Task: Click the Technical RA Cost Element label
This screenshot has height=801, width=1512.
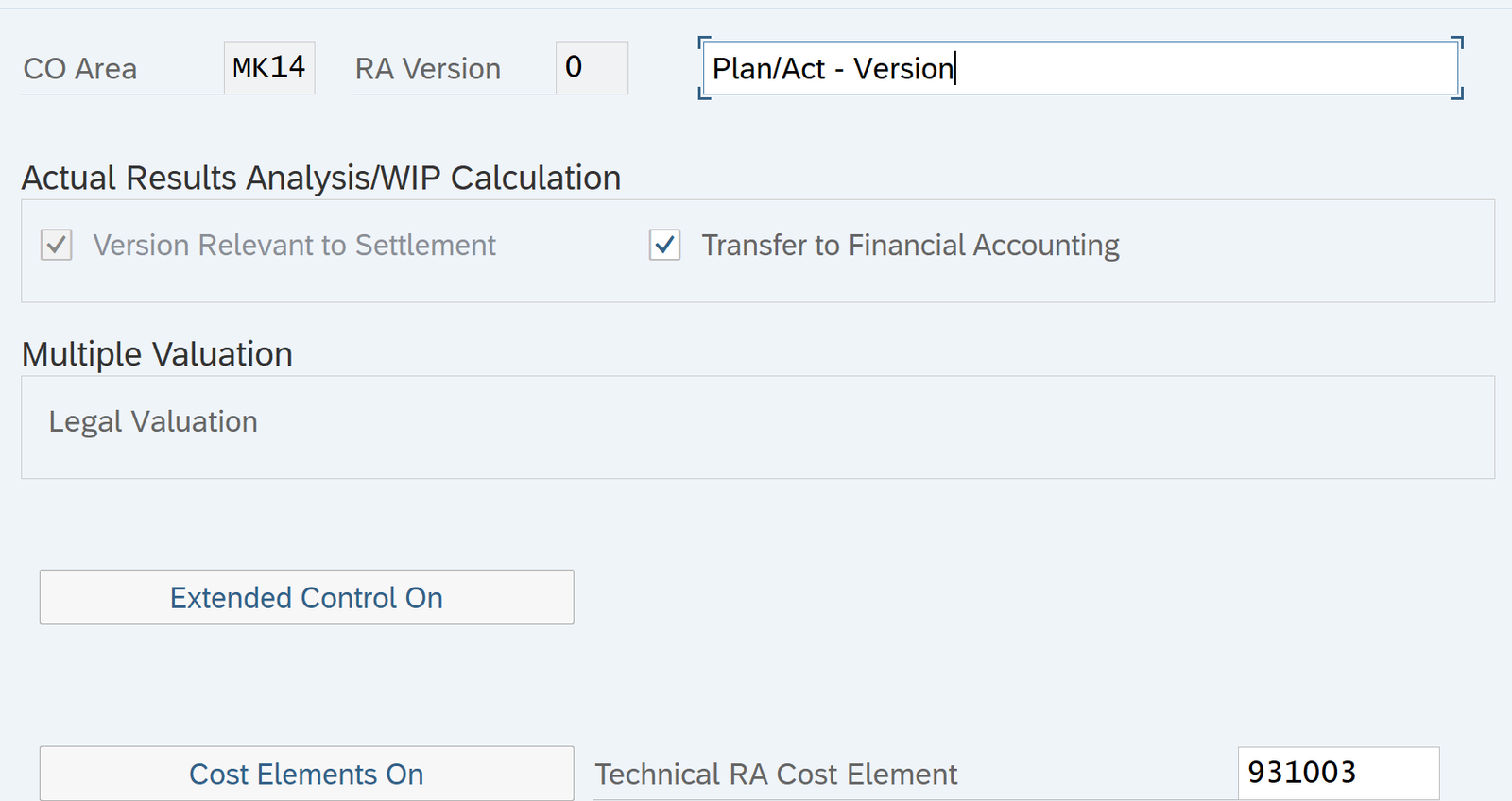Action: click(x=776, y=775)
